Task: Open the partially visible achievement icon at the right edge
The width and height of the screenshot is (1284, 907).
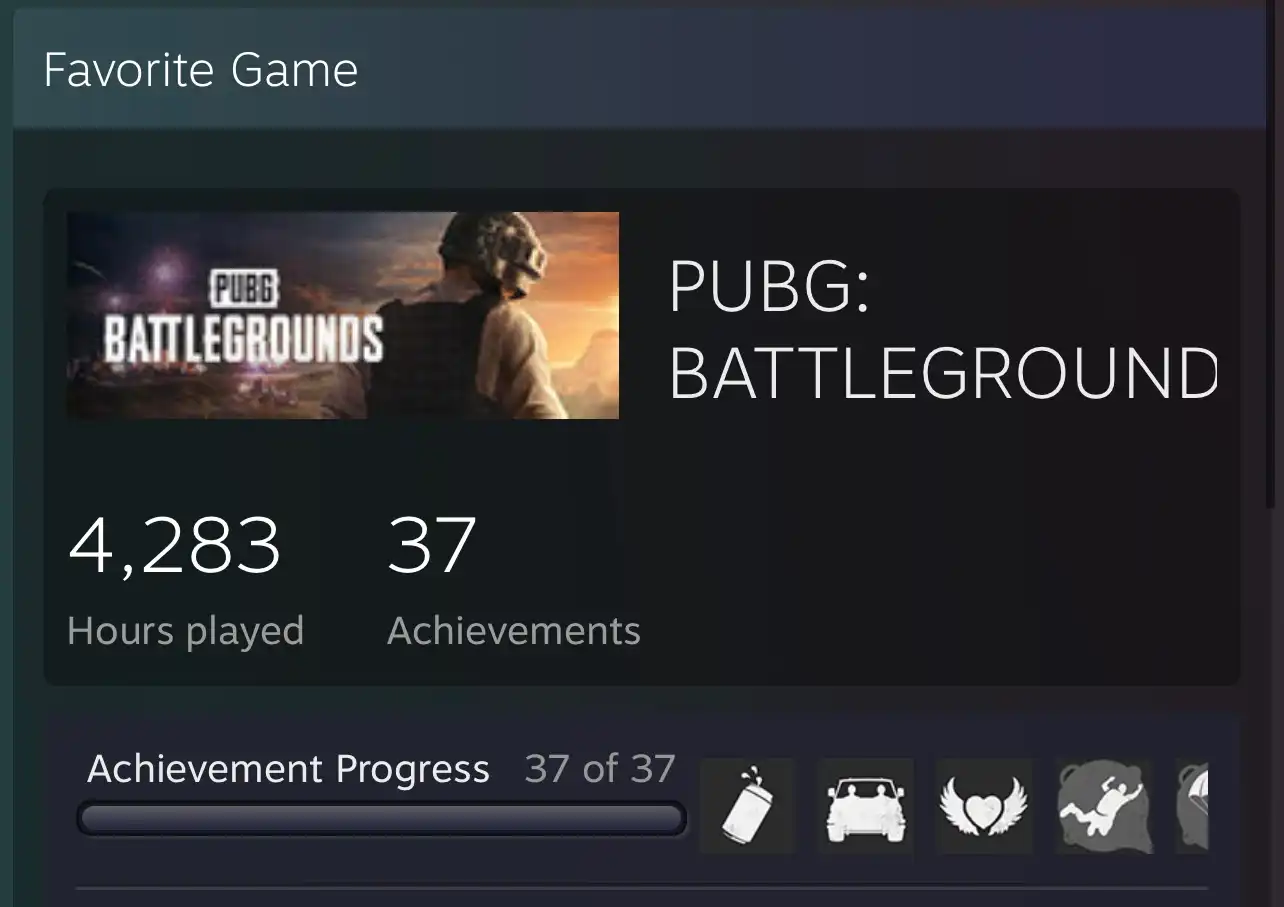Action: tap(1192, 806)
